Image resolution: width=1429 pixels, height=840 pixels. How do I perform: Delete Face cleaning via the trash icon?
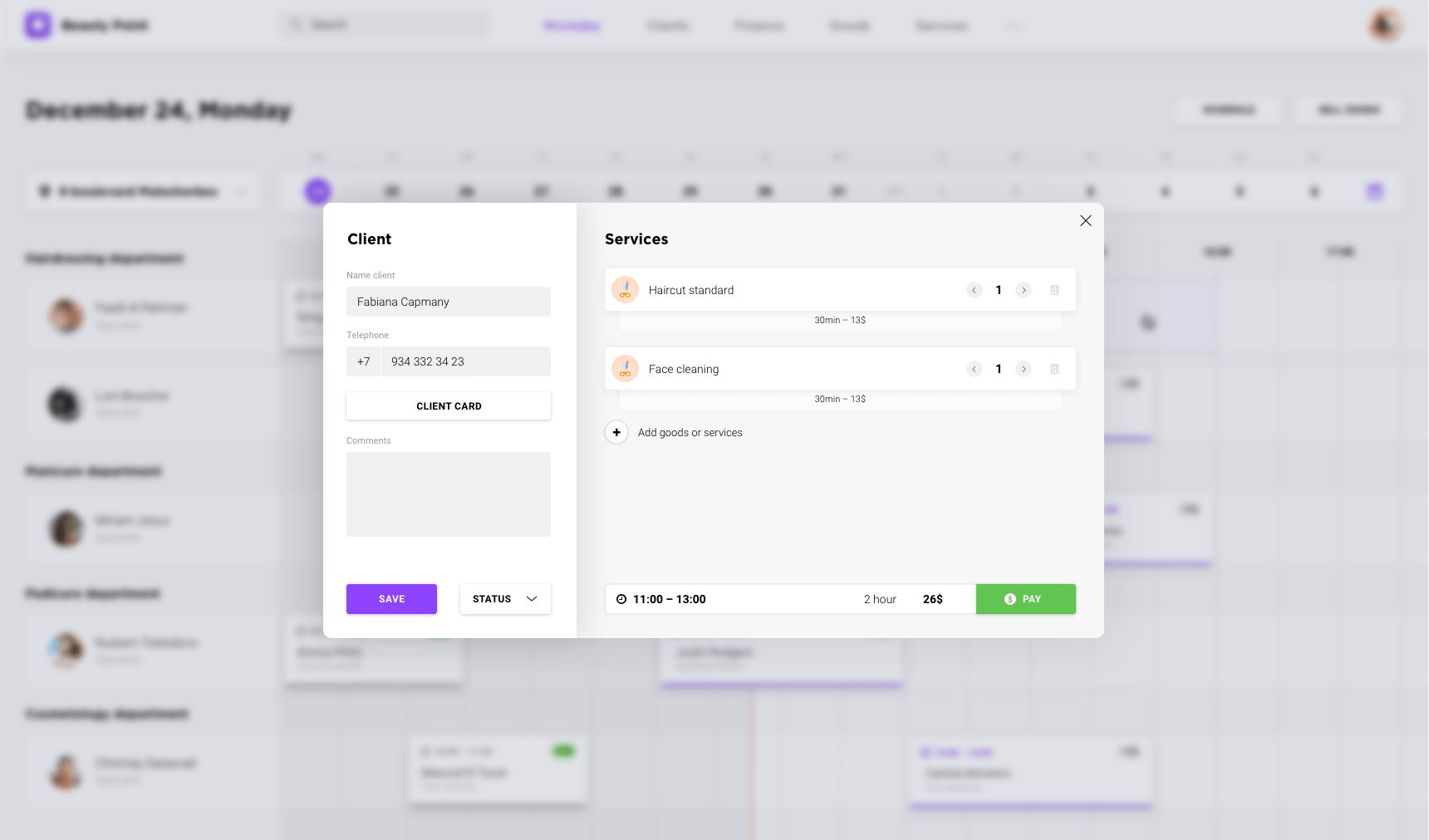point(1054,368)
